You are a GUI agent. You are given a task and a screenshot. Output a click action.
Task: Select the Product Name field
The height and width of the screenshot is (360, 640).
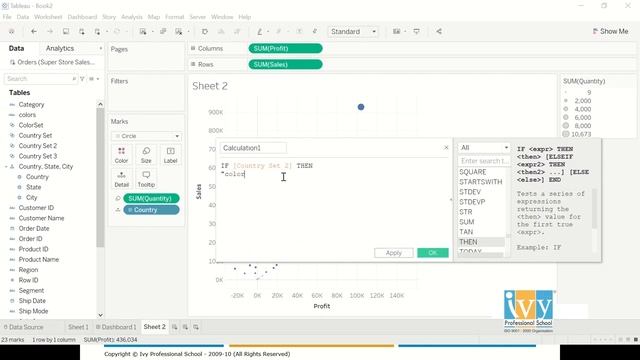(x=39, y=260)
